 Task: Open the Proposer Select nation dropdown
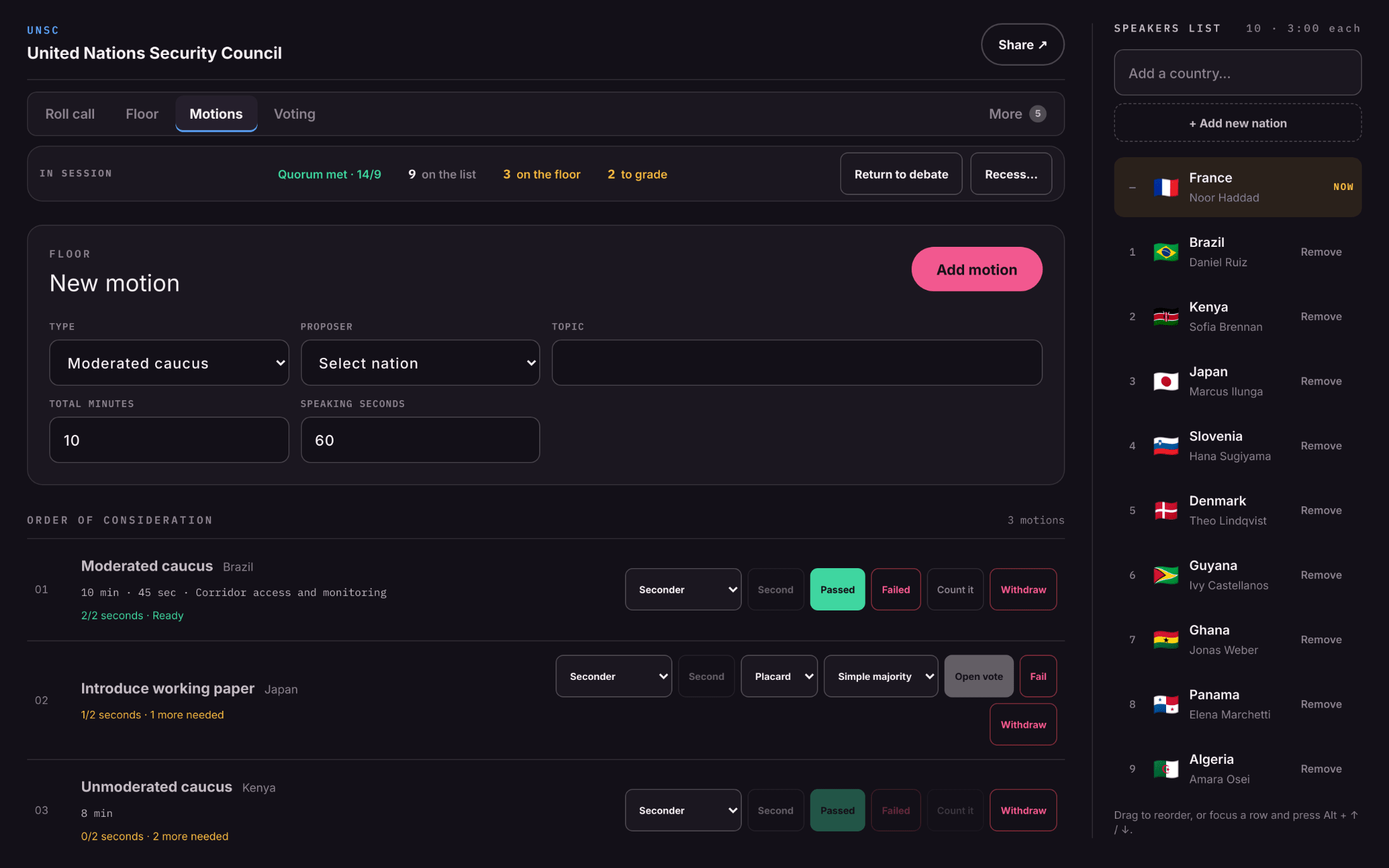(420, 363)
